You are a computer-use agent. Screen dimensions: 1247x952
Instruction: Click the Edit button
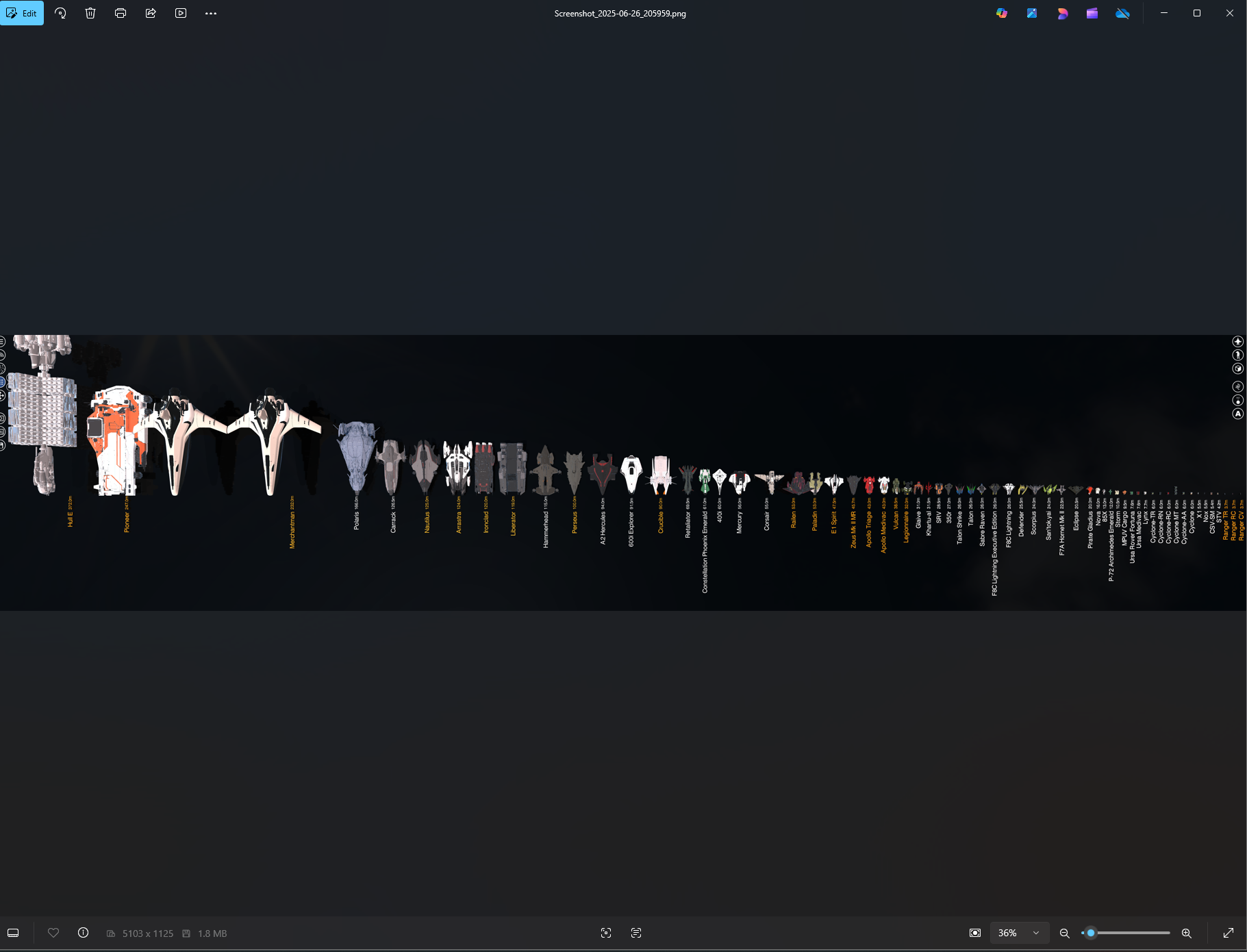[x=22, y=13]
